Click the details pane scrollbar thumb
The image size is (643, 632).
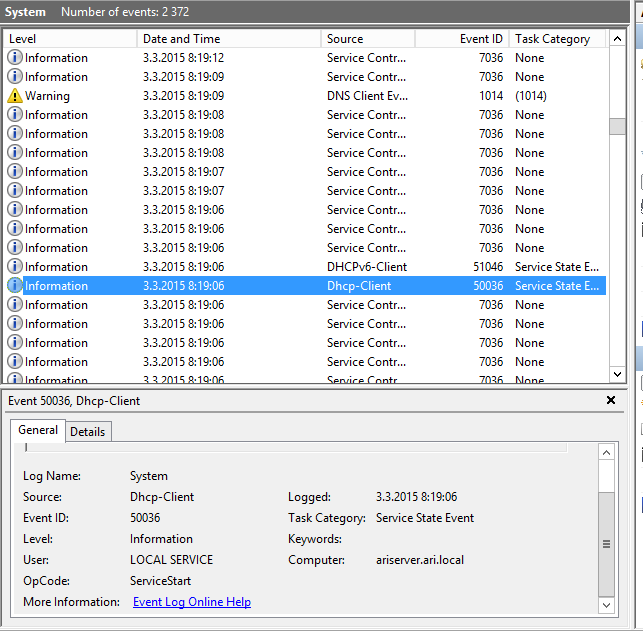pos(607,544)
